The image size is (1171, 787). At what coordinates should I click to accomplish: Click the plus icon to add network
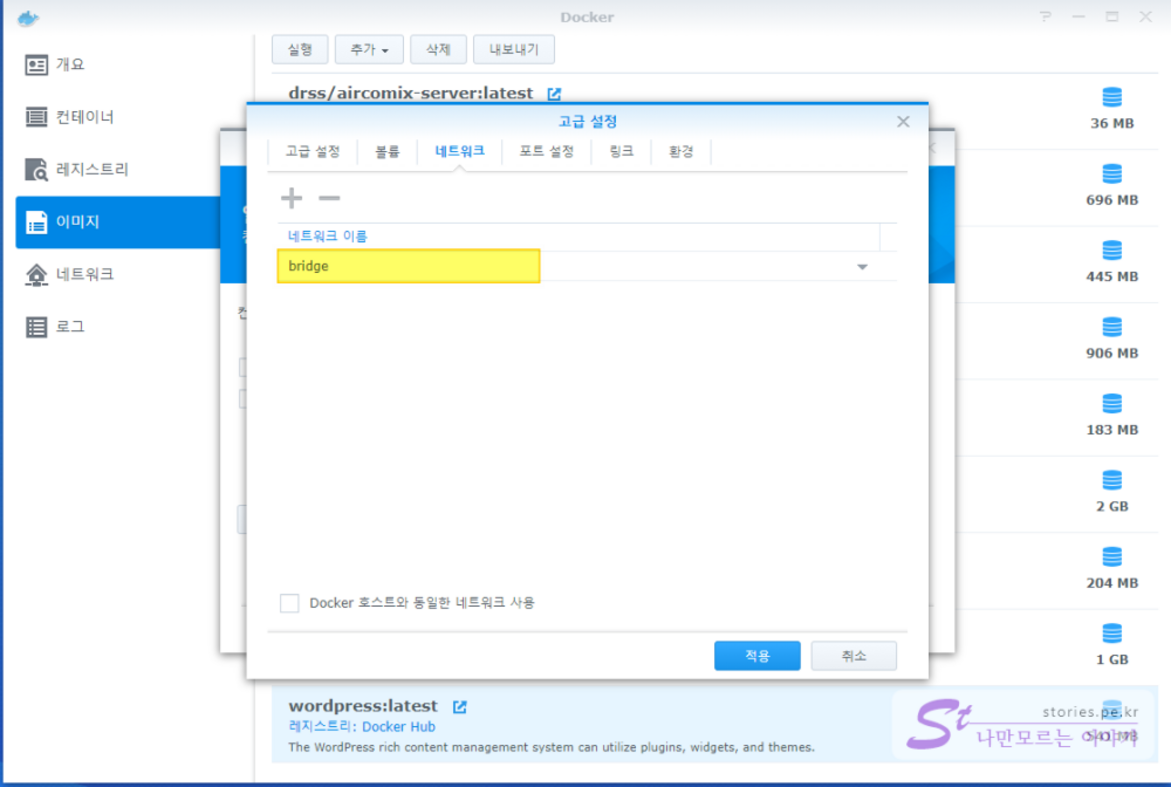291,198
